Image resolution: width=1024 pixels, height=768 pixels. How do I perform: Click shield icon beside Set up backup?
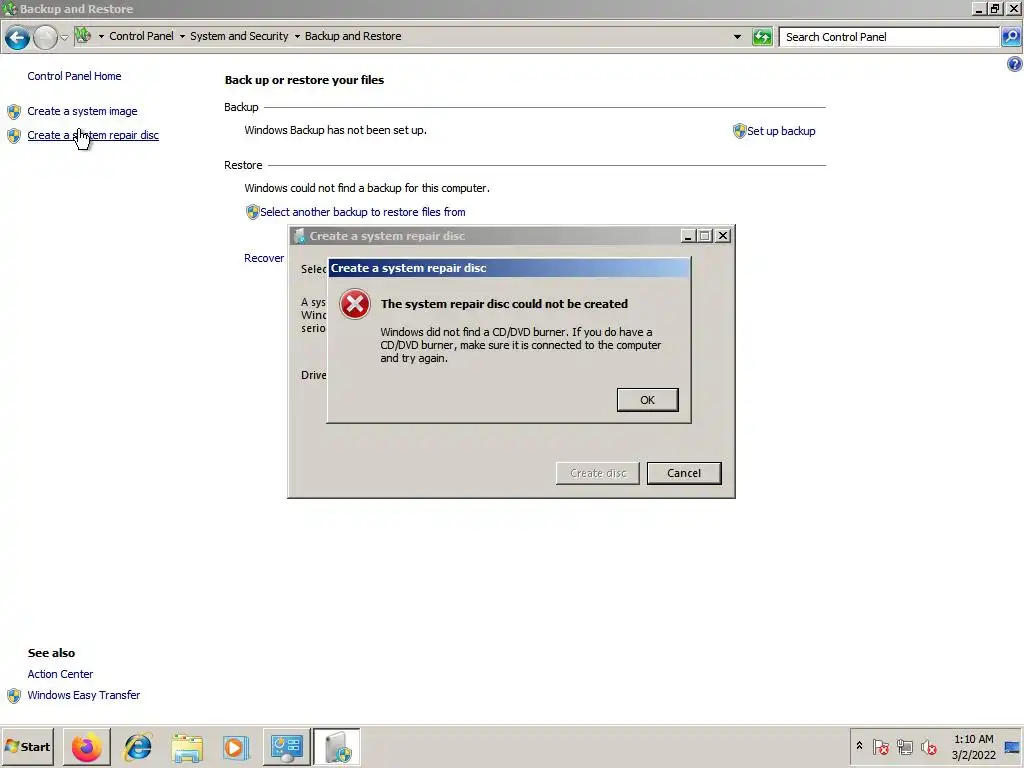click(739, 131)
